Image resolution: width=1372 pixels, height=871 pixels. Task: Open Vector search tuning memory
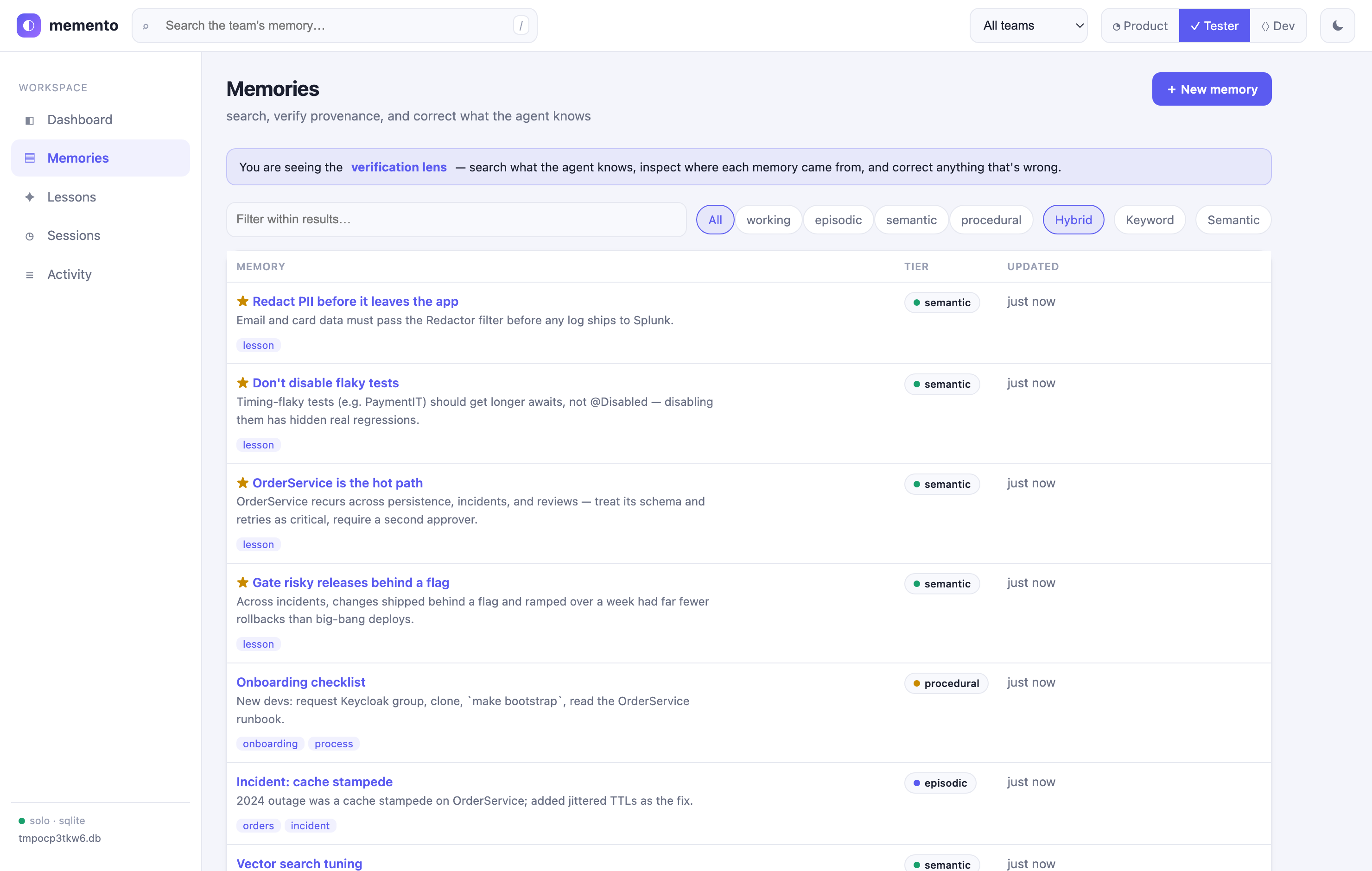pyautogui.click(x=299, y=864)
